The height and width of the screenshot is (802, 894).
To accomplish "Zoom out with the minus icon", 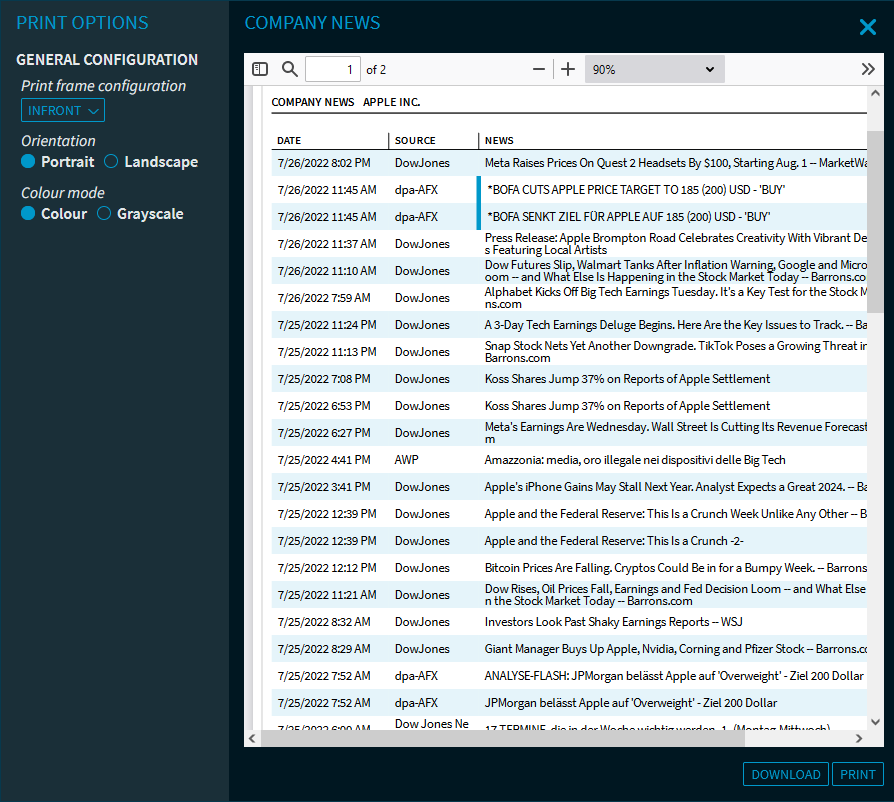I will click(539, 69).
